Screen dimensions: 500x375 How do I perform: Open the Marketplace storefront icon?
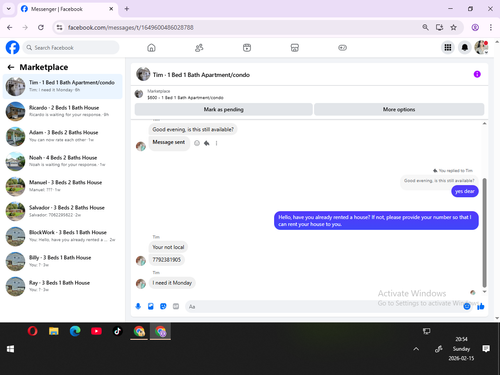(x=295, y=48)
